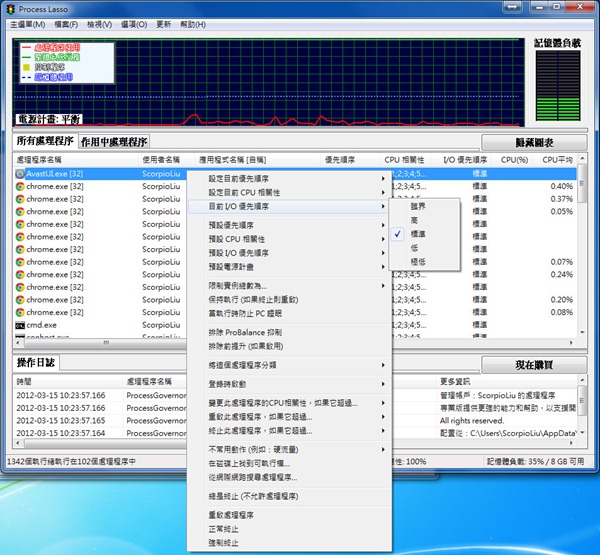600x555 pixels.
Task: Sort by 處理程序名稱 column header
Action: (40, 159)
